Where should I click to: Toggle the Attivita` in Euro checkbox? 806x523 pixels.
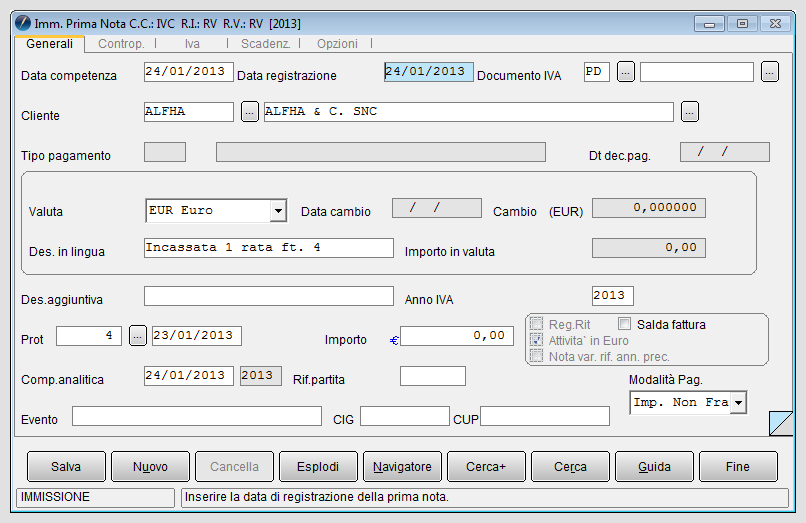click(x=537, y=340)
